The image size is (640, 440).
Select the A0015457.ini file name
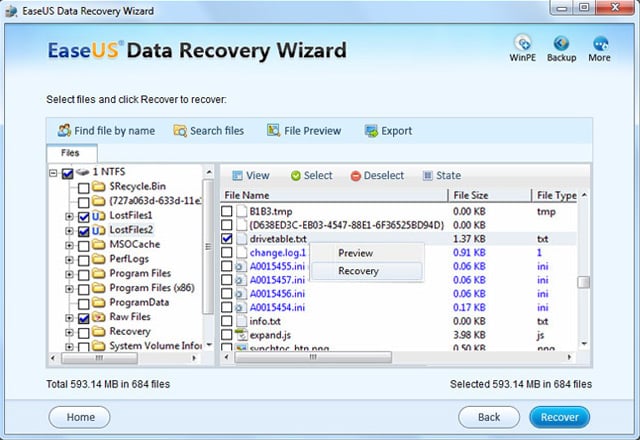tap(277, 280)
